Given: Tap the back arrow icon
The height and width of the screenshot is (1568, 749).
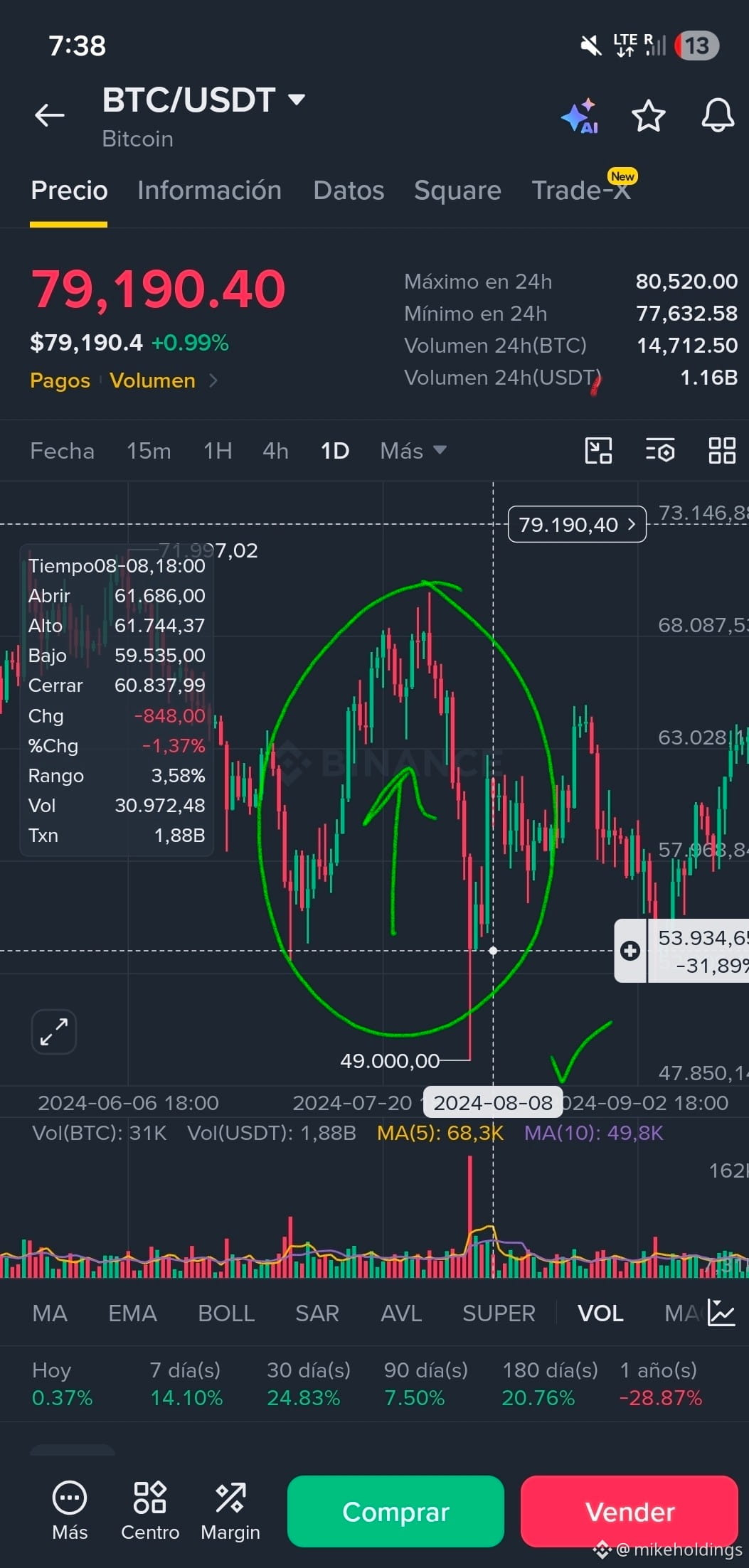Looking at the screenshot, I should coord(50,114).
